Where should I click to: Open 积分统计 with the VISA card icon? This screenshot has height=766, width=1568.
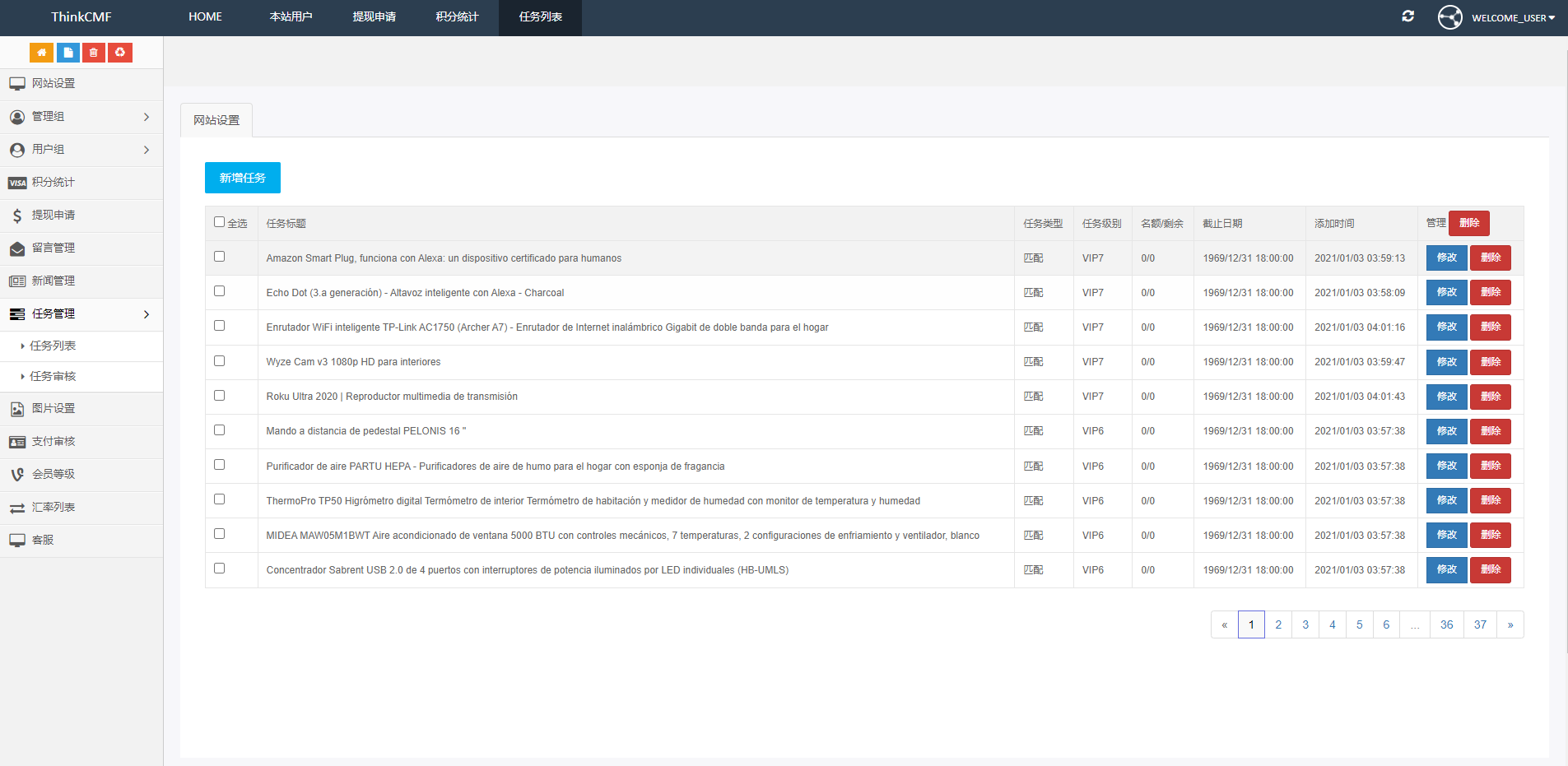tap(53, 183)
